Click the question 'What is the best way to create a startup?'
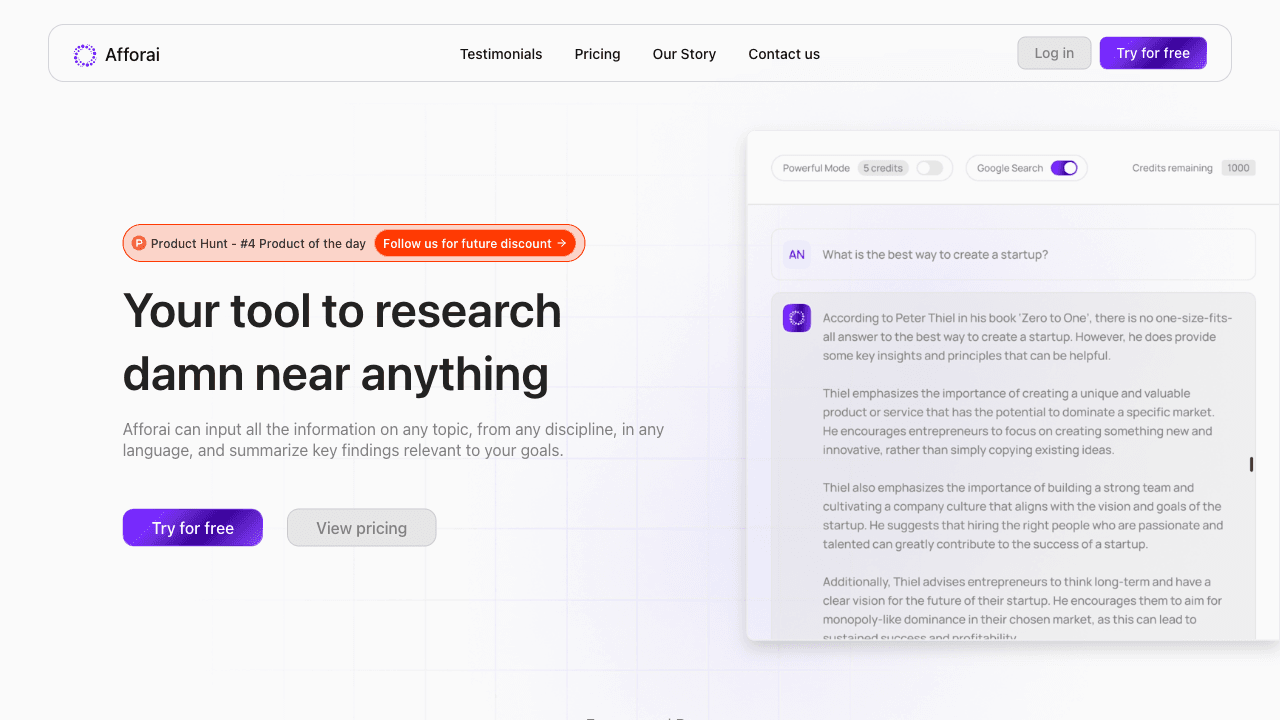The image size is (1280, 720). tap(935, 255)
